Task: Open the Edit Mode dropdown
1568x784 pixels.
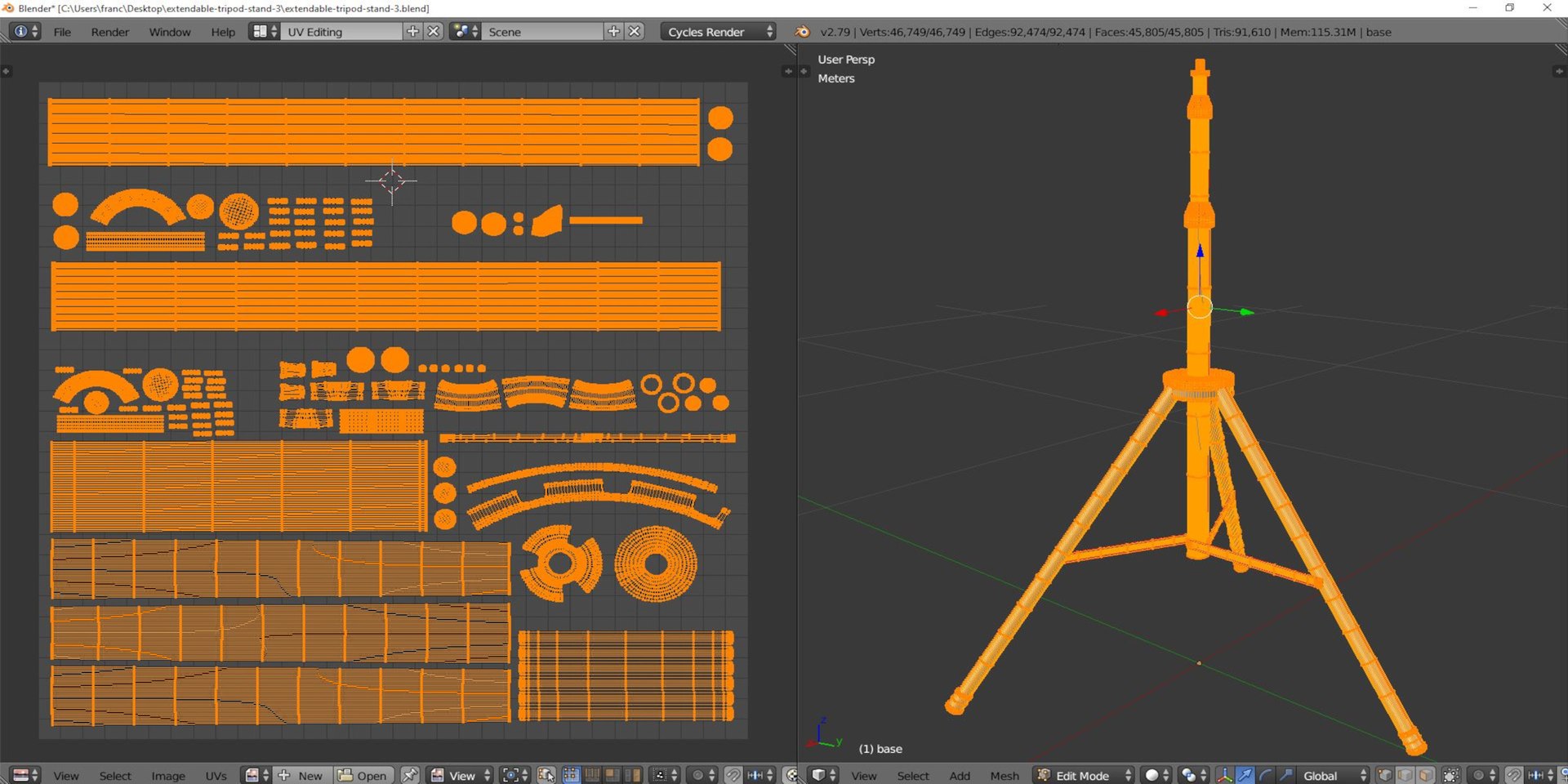Action: tap(1083, 775)
